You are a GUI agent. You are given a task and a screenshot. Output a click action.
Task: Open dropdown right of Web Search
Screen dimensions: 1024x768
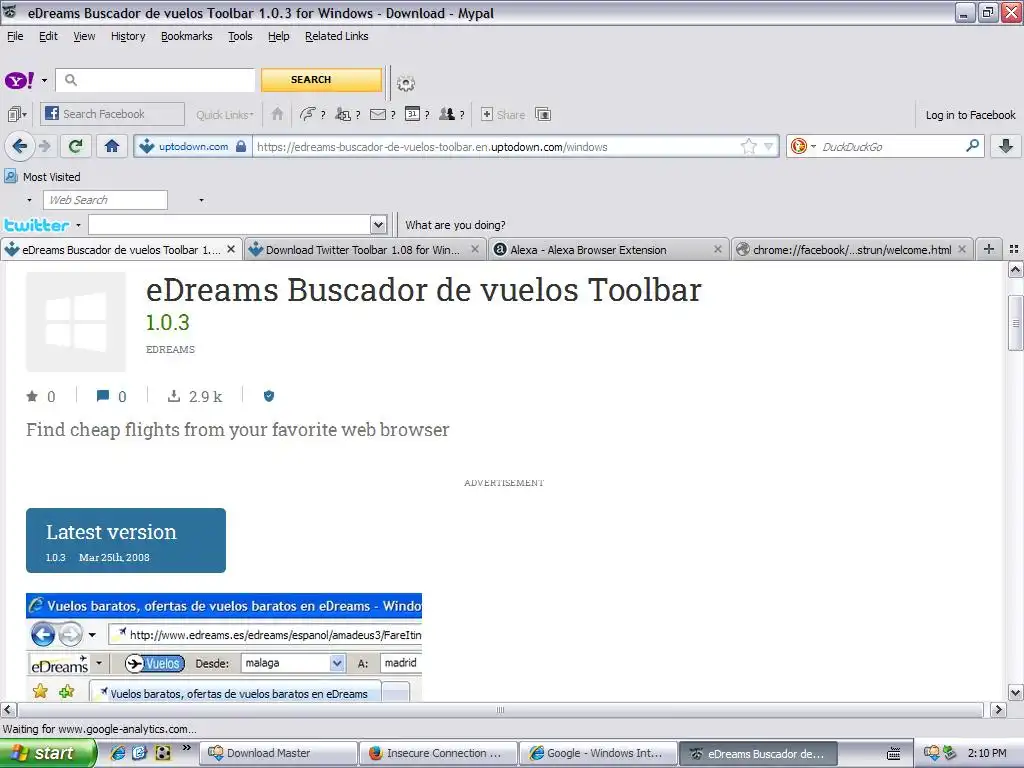pos(201,200)
